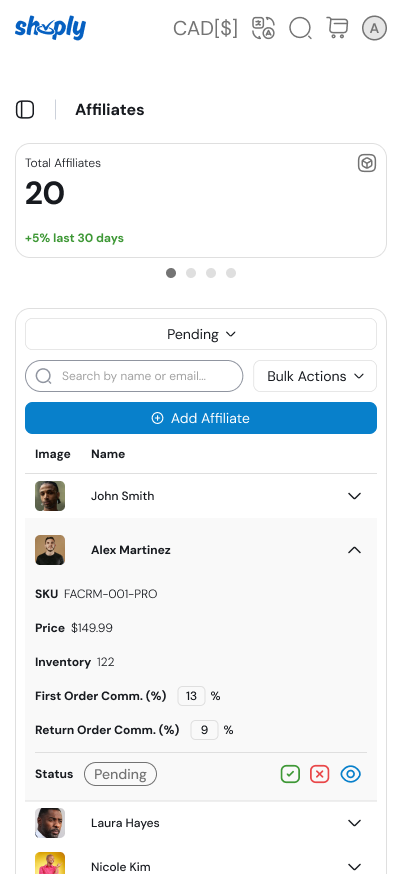The height and width of the screenshot is (874, 402).
Task: Open the shopping cart icon
Action: click(x=337, y=28)
